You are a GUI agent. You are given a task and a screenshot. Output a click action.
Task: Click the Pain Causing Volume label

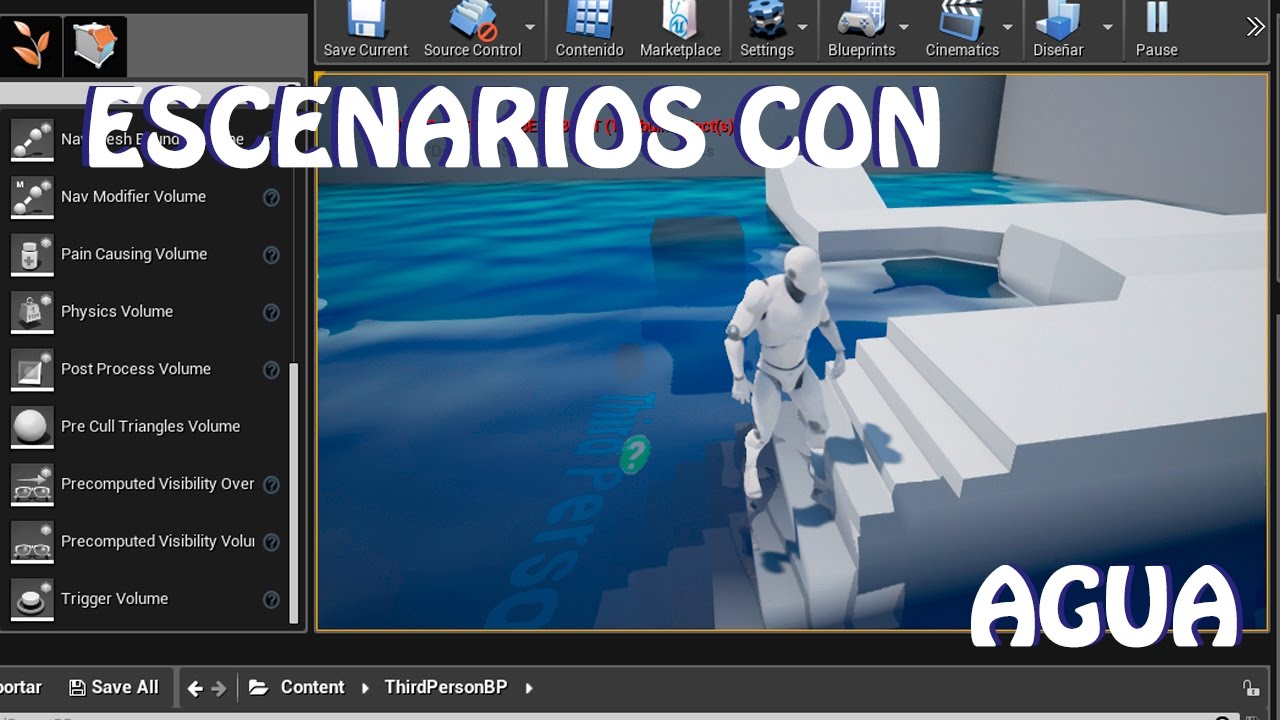(x=134, y=254)
